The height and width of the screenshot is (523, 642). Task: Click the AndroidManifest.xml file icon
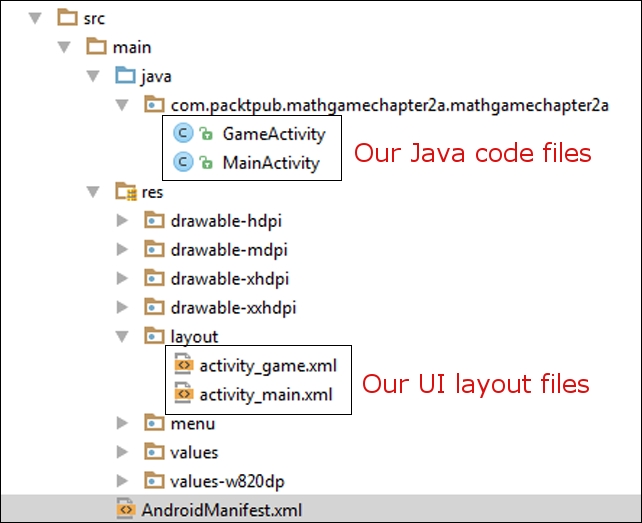tap(126, 510)
